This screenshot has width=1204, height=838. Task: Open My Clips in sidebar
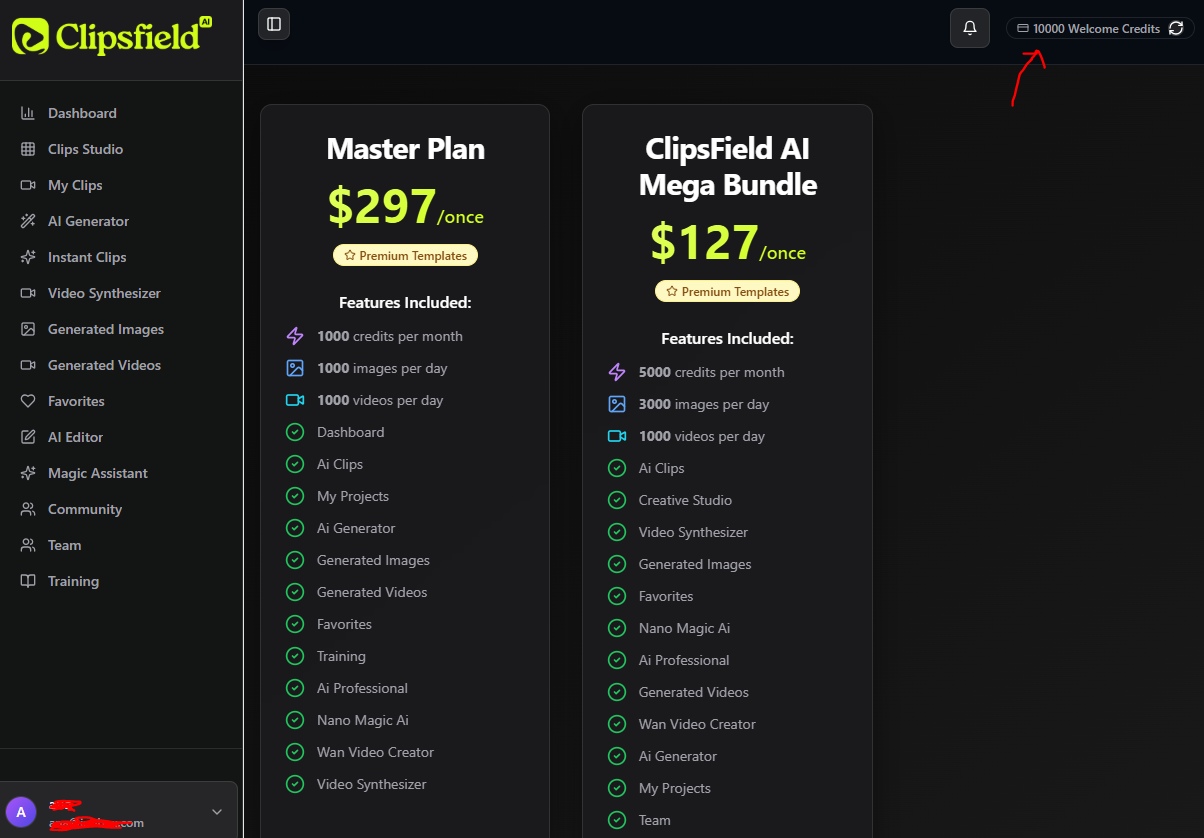pos(75,185)
